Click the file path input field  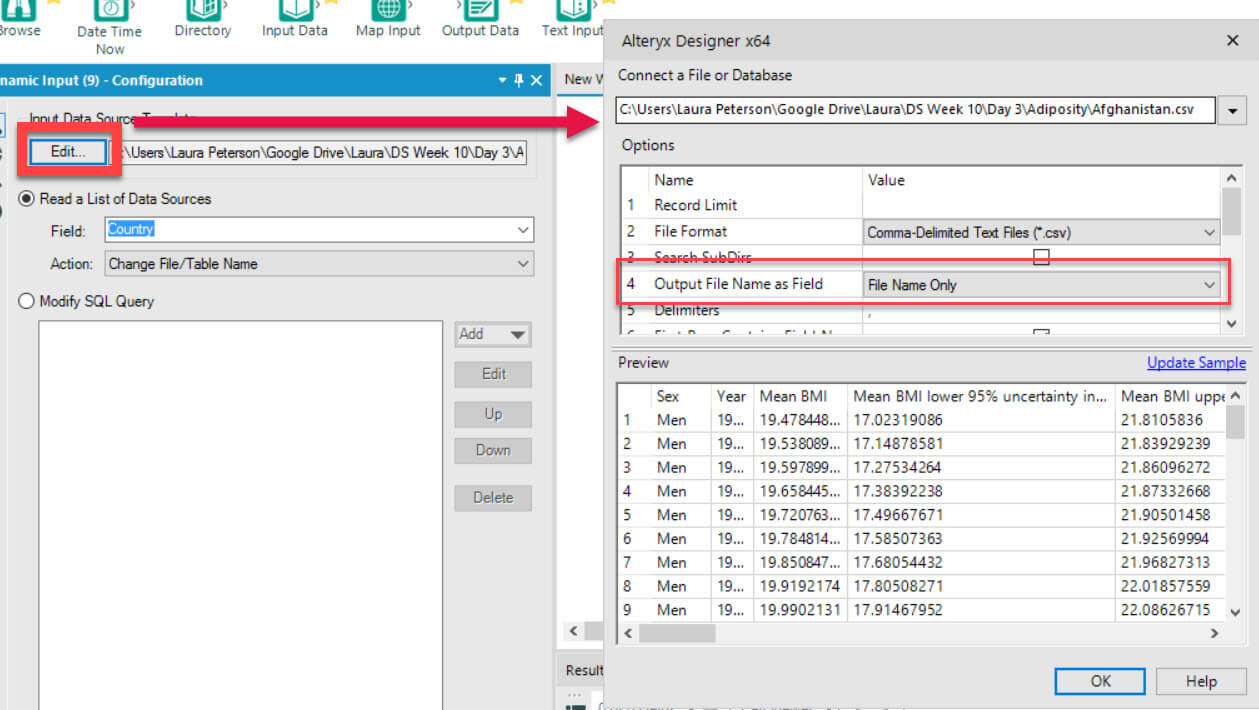pyautogui.click(x=915, y=110)
